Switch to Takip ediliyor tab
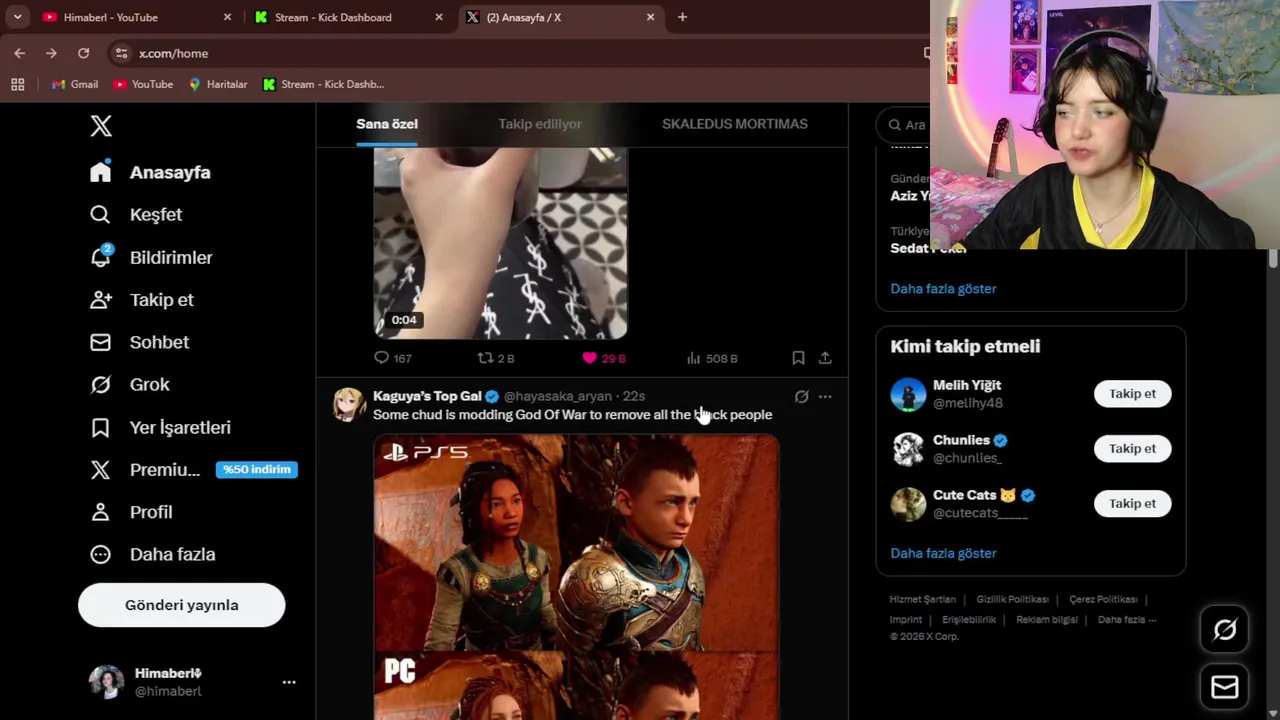The height and width of the screenshot is (720, 1280). tap(540, 124)
